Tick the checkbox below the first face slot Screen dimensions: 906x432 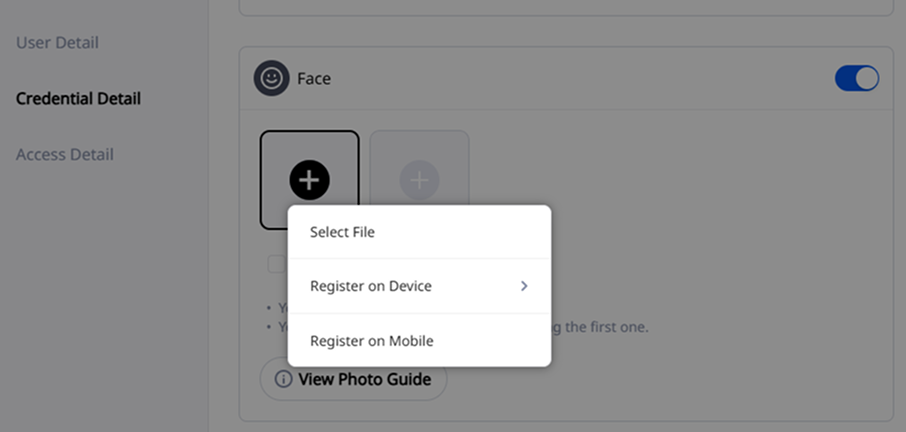click(276, 264)
